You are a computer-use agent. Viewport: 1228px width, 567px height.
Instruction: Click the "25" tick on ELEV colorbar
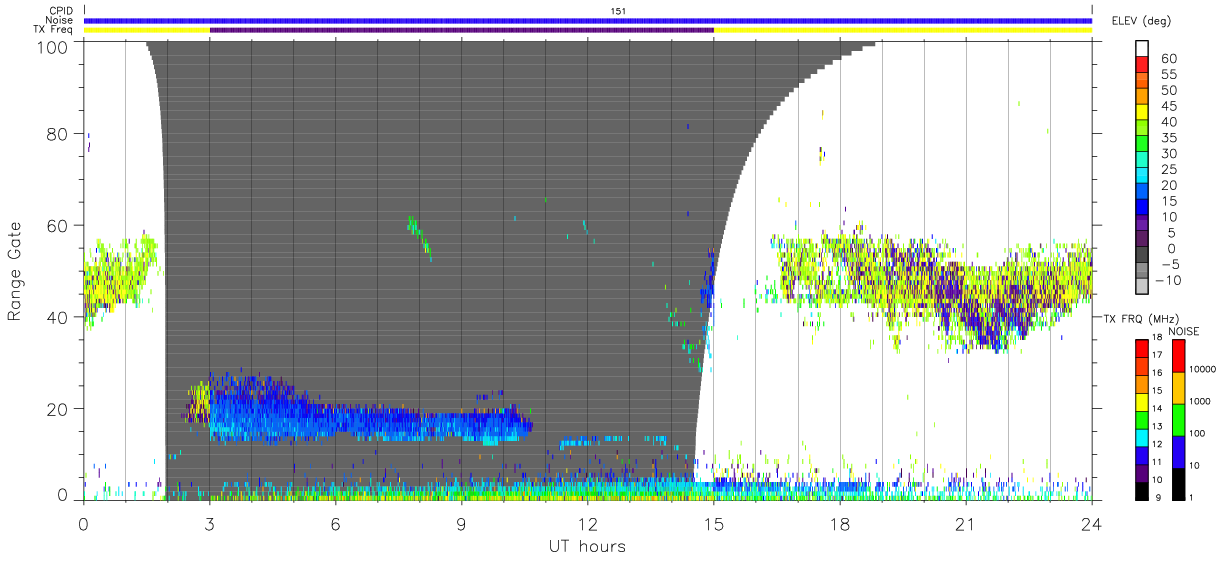click(1167, 170)
